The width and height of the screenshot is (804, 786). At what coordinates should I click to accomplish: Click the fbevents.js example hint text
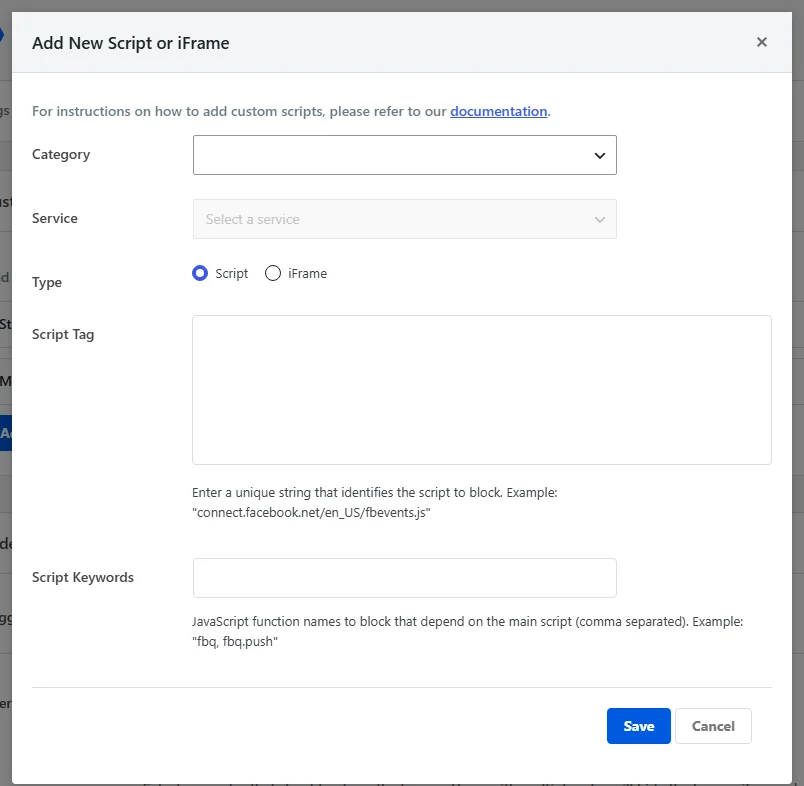(374, 502)
